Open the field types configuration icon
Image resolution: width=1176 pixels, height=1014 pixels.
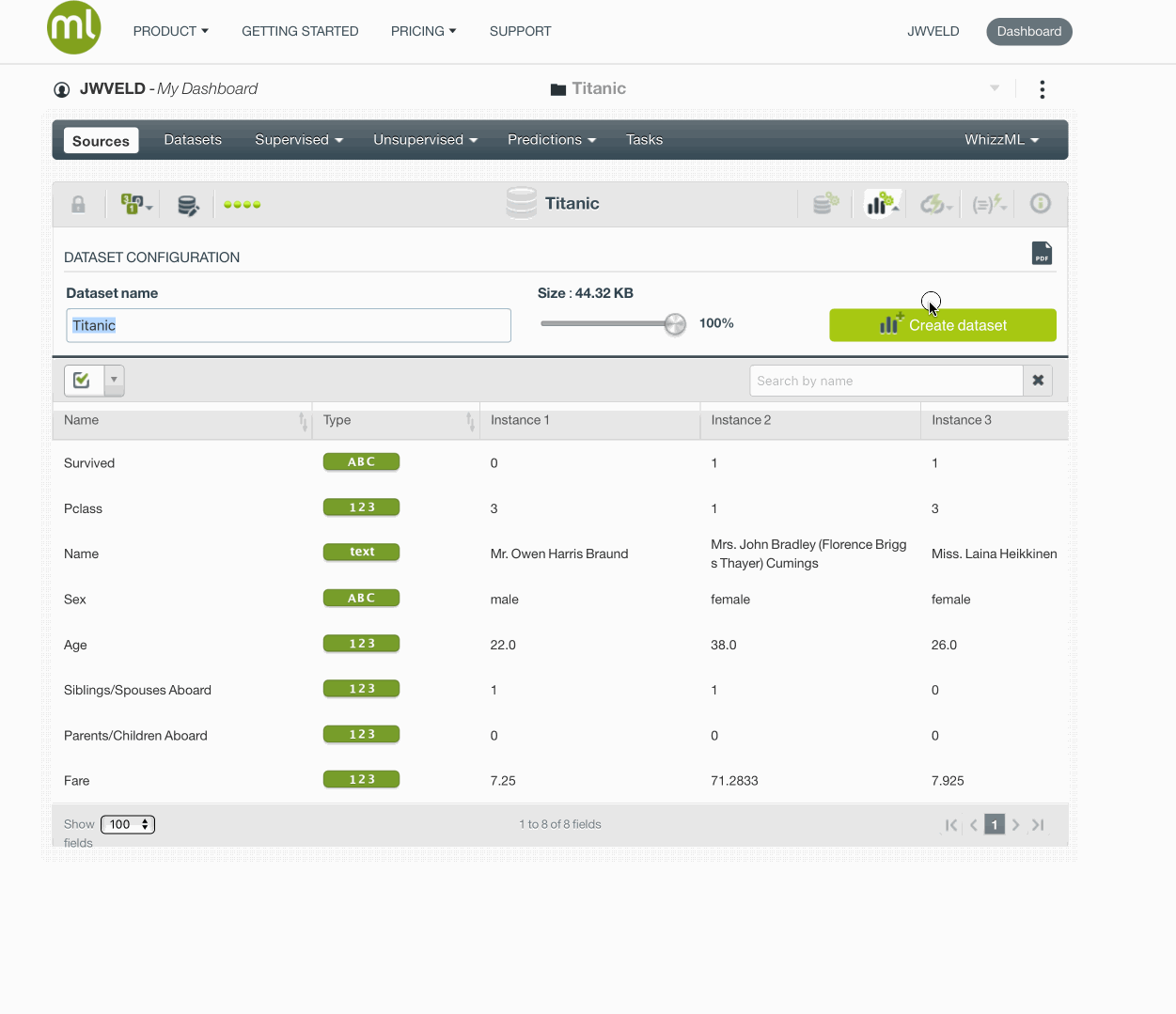click(x=135, y=204)
